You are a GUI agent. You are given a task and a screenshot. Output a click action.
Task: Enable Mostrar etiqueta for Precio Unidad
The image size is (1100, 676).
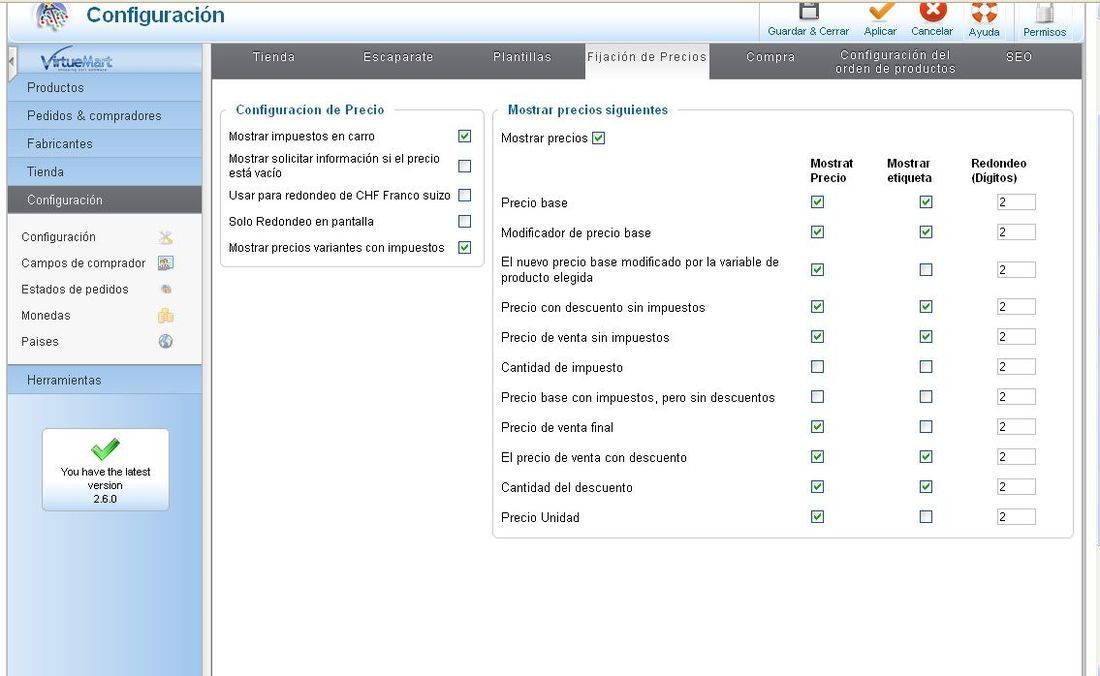[x=926, y=517]
